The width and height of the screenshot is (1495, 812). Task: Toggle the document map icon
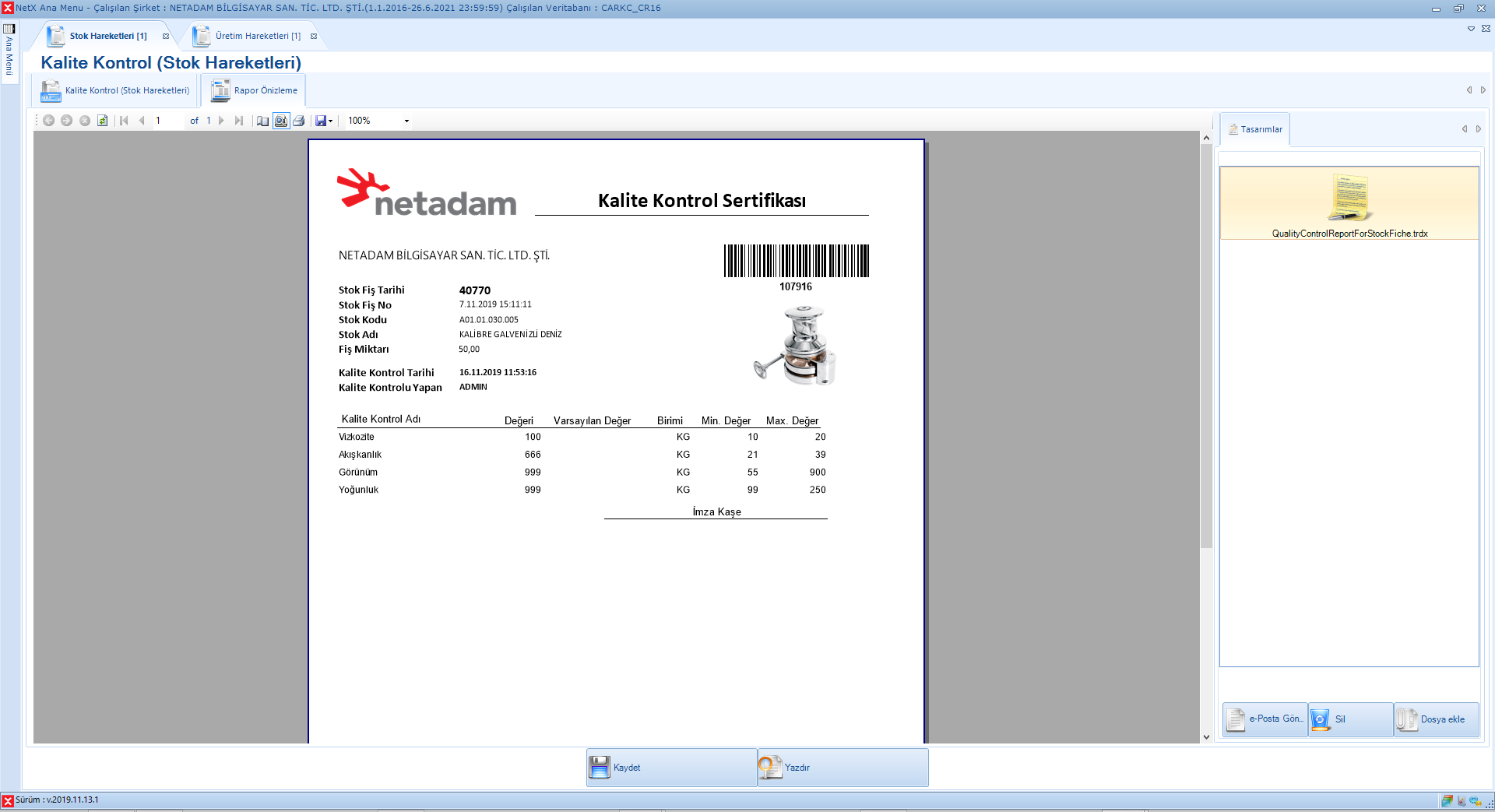click(262, 121)
